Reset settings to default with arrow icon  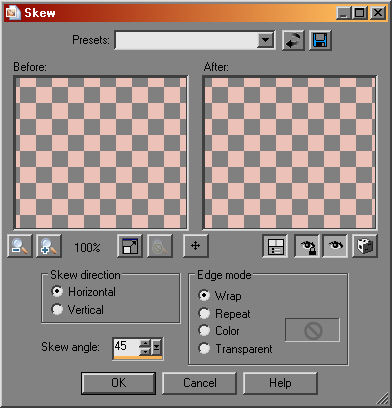pos(293,41)
